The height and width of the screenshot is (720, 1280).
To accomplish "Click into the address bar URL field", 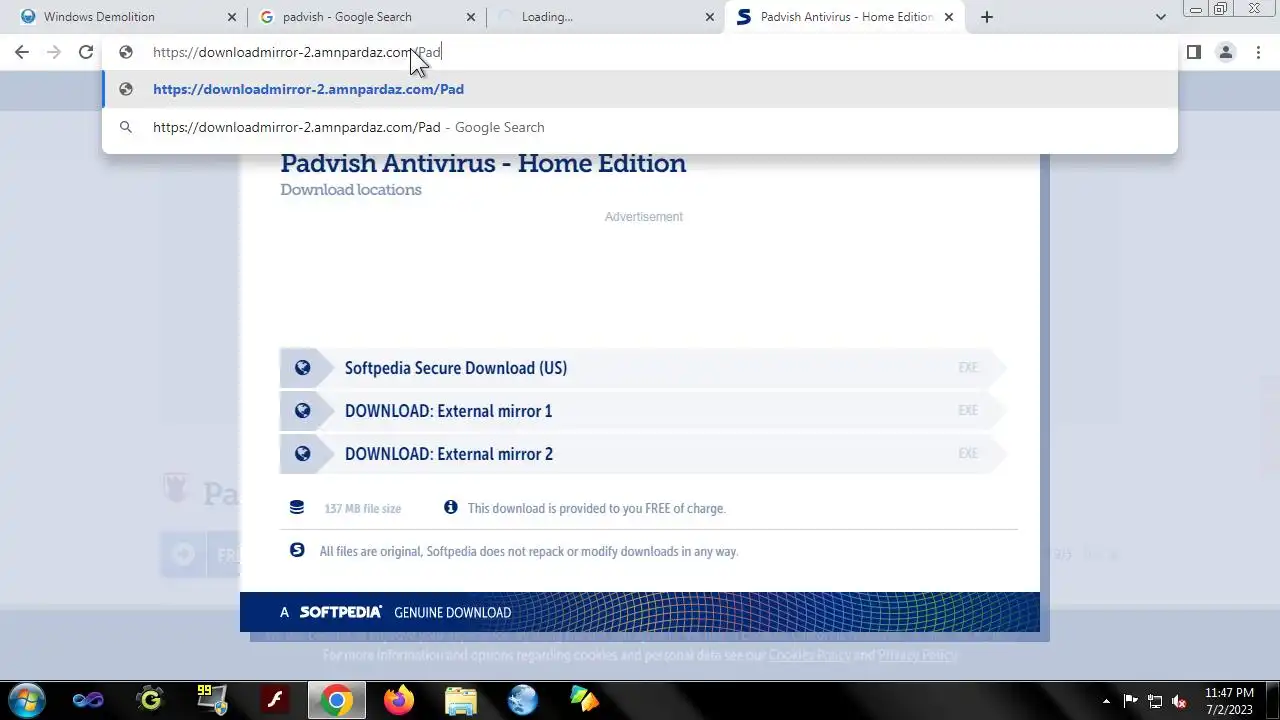I will tap(640, 52).
